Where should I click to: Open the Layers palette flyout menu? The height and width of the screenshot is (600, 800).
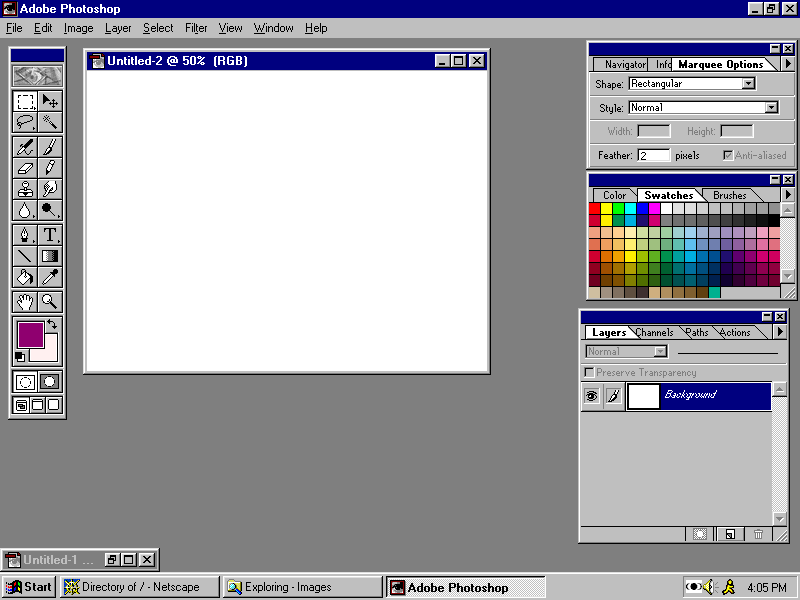pyautogui.click(x=780, y=332)
